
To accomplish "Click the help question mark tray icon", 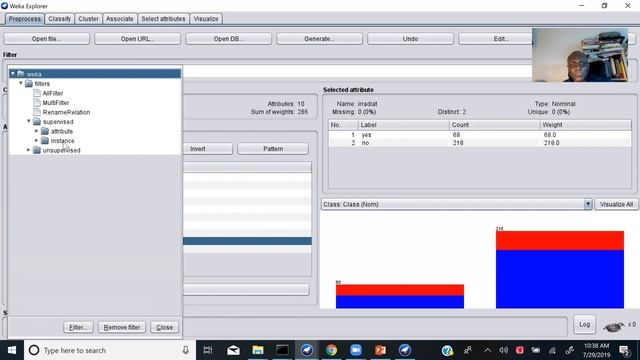I will [447, 350].
